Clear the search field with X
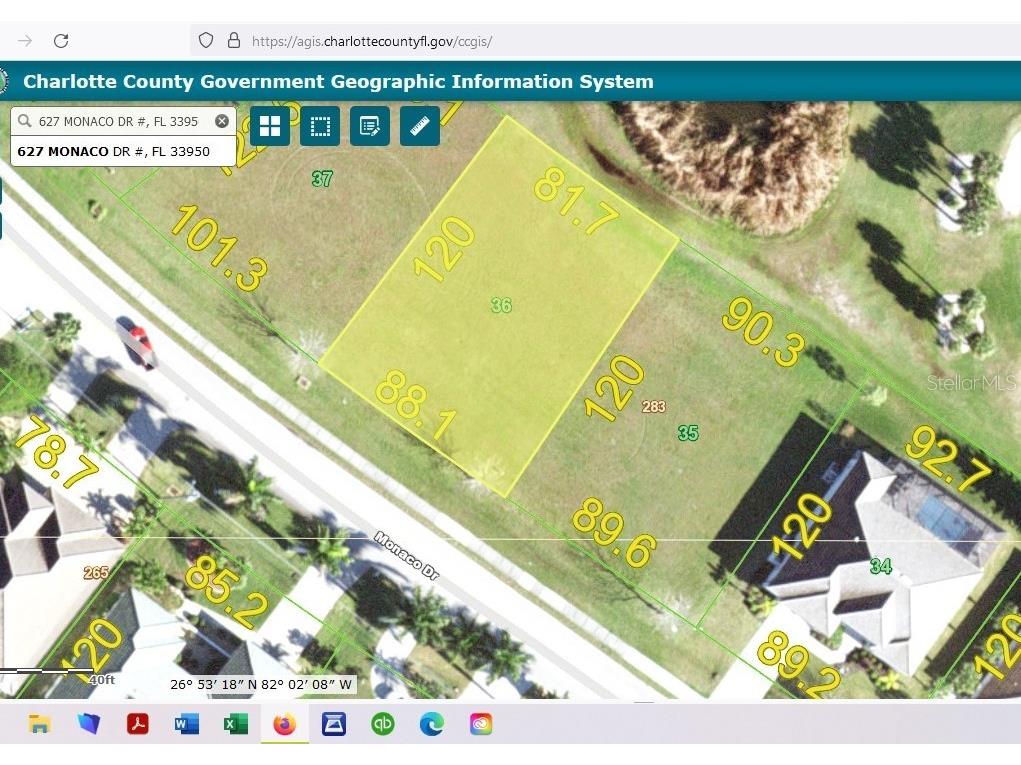1021x765 pixels. (x=221, y=120)
